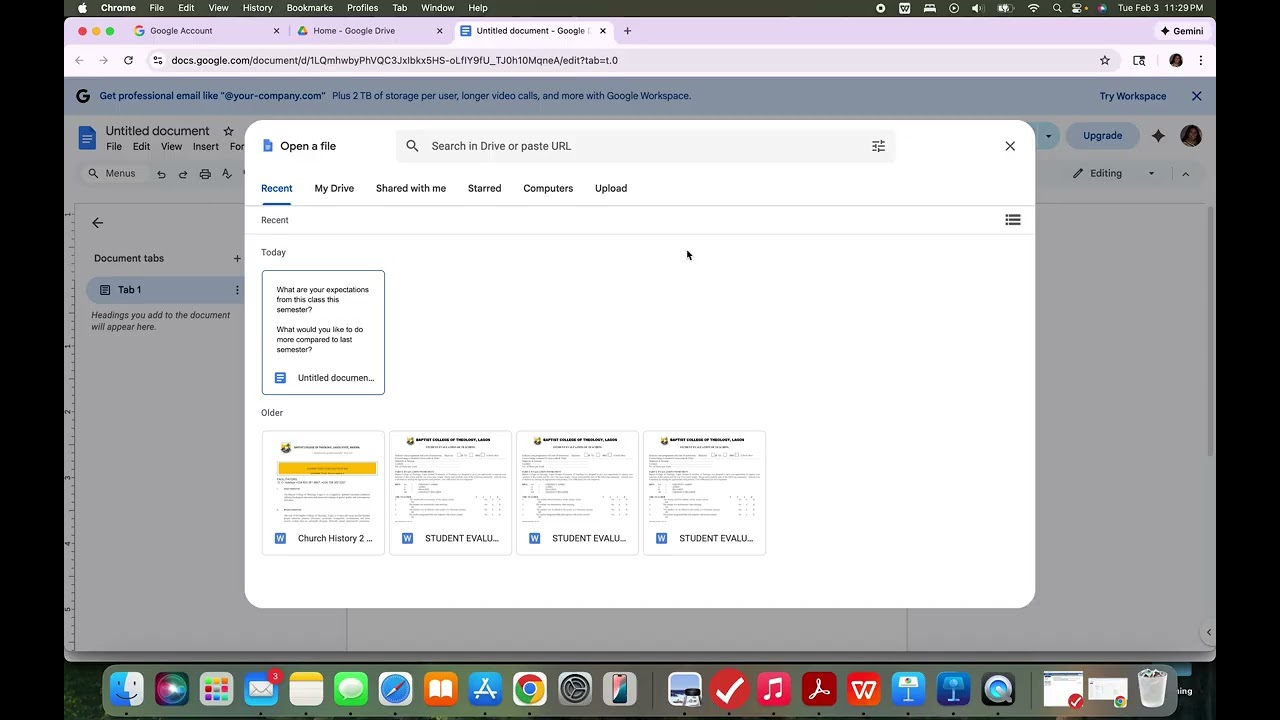Select the Recent tab
This screenshot has width=1280, height=720.
click(x=277, y=188)
